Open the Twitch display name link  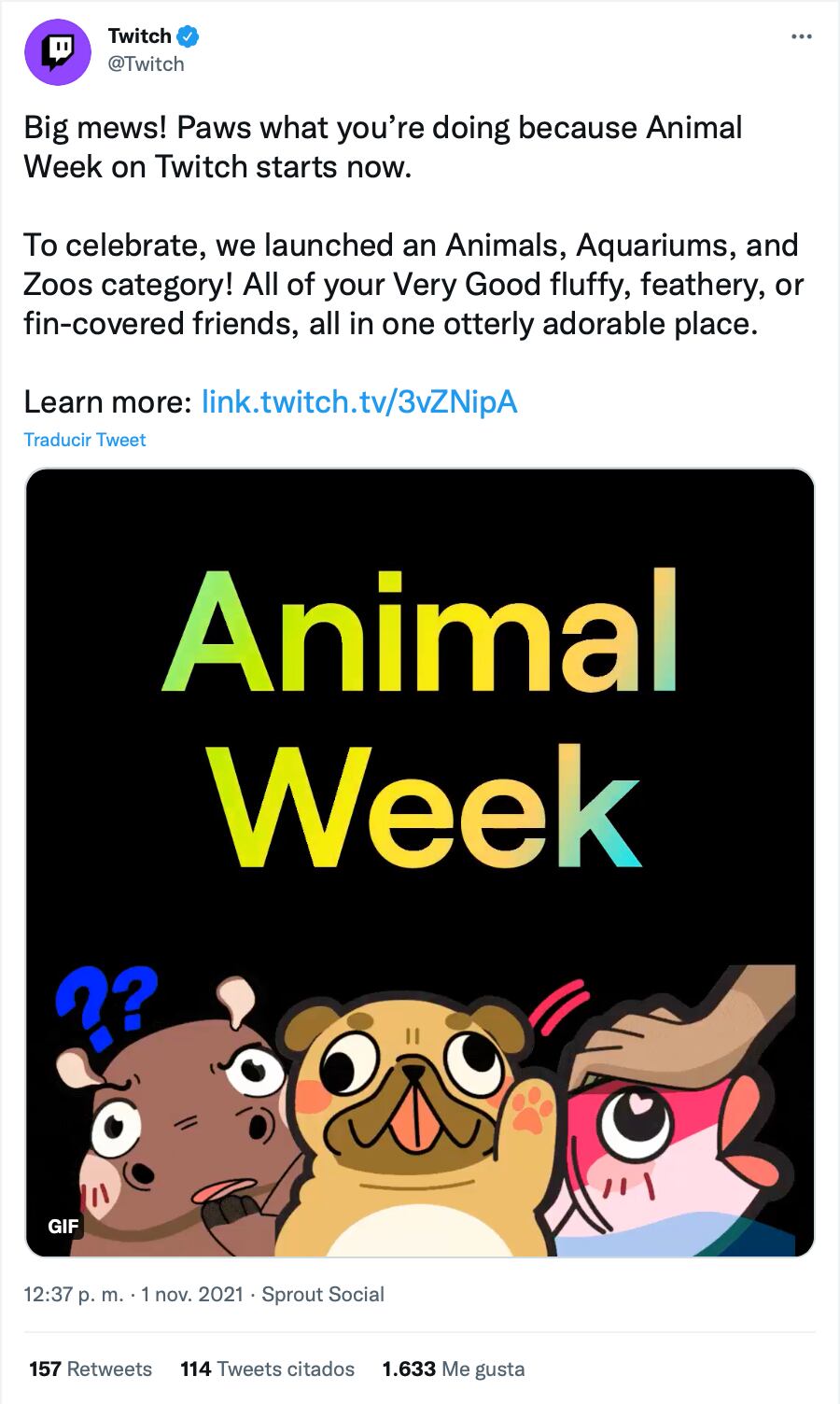[139, 36]
